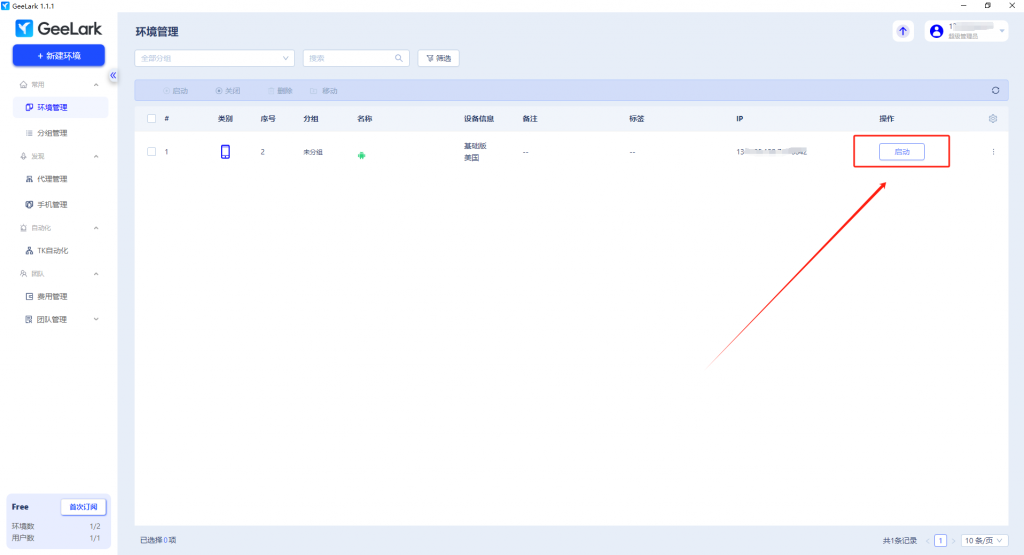1024x555 pixels.
Task: Open table column settings gear
Action: coord(993,119)
